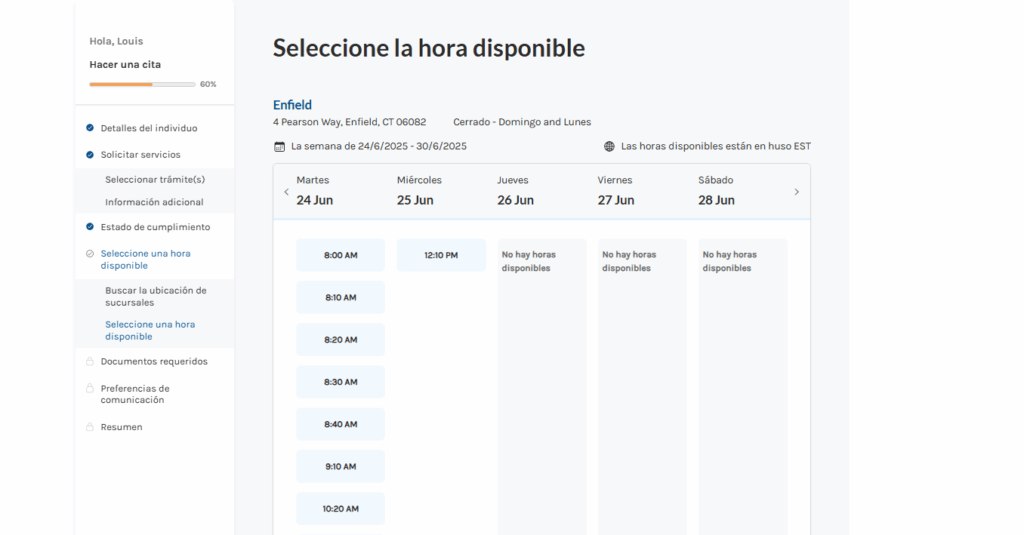
Task: Click checkmark icon next to Solicitar servicios
Action: 90,155
